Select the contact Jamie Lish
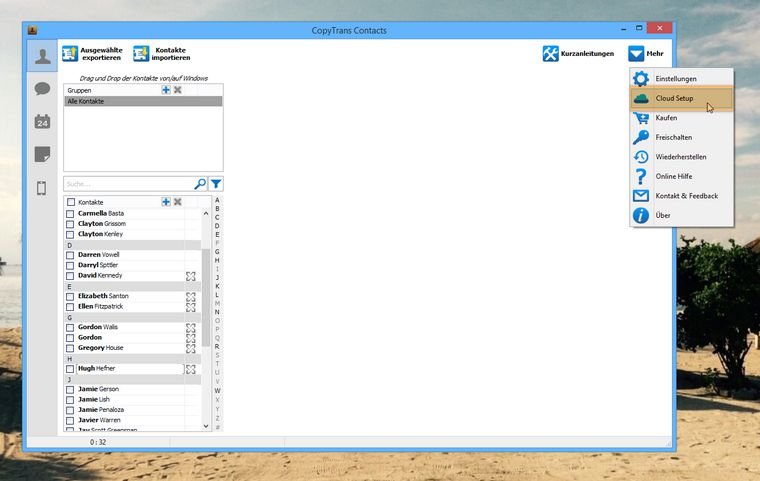The height and width of the screenshot is (481, 760). (x=94, y=400)
